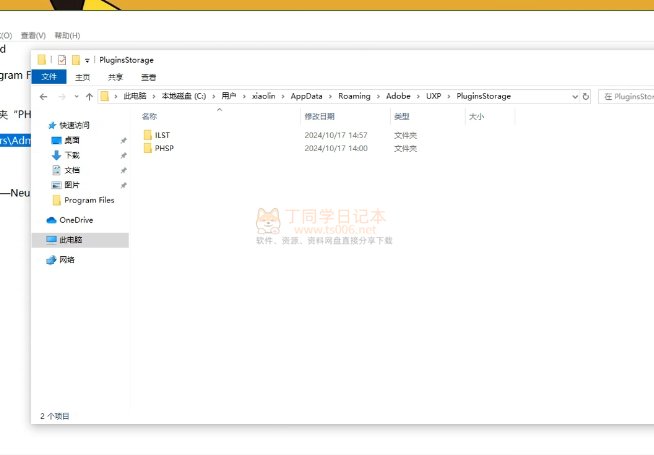
Task: Open the ILST folder
Action: pyautogui.click(x=162, y=135)
